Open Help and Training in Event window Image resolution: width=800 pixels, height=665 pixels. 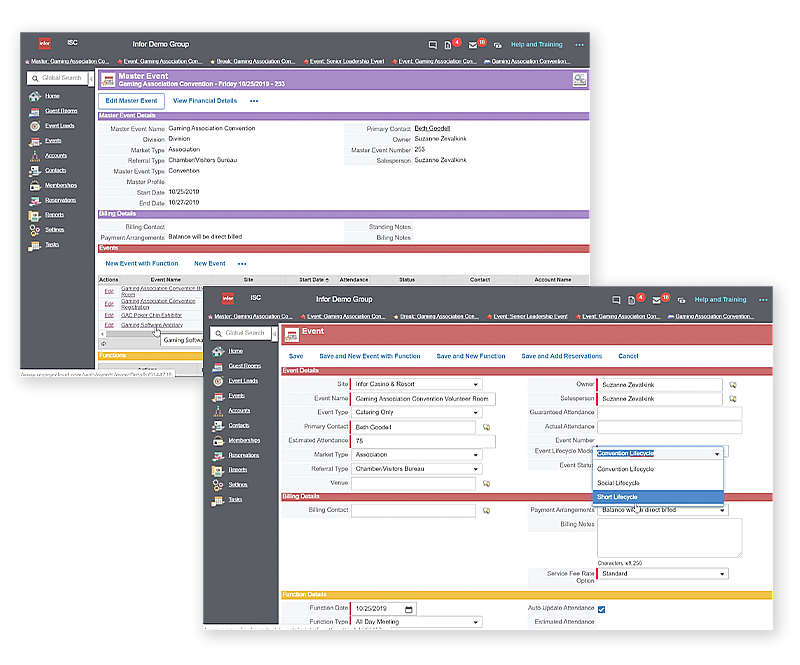tap(720, 300)
